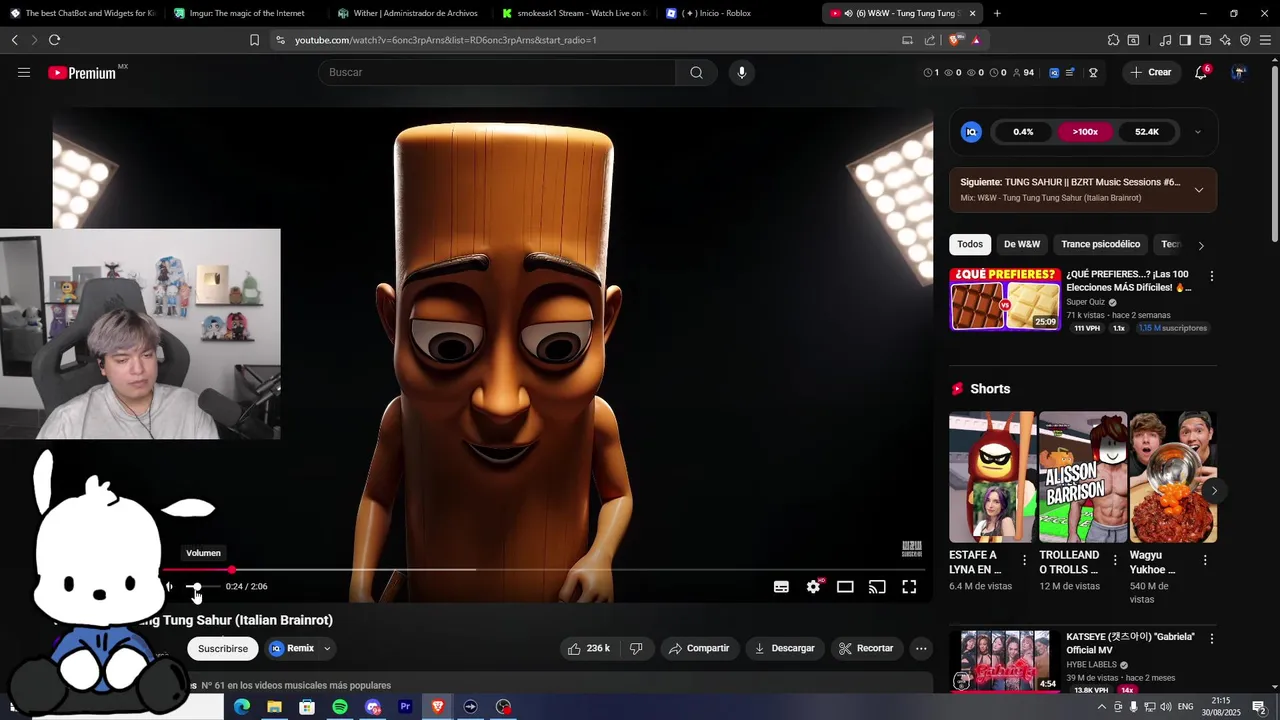Click the red video progress bar scrubber

231,570
